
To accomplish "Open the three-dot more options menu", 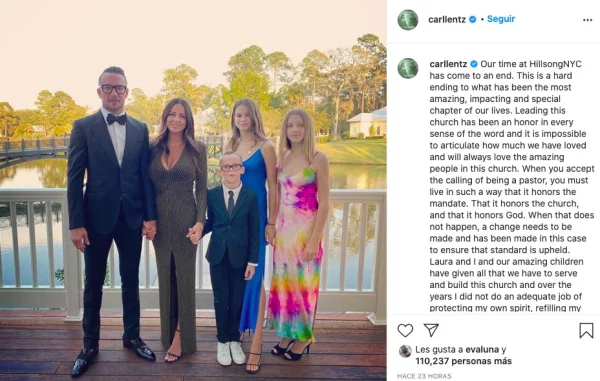I will click(587, 20).
